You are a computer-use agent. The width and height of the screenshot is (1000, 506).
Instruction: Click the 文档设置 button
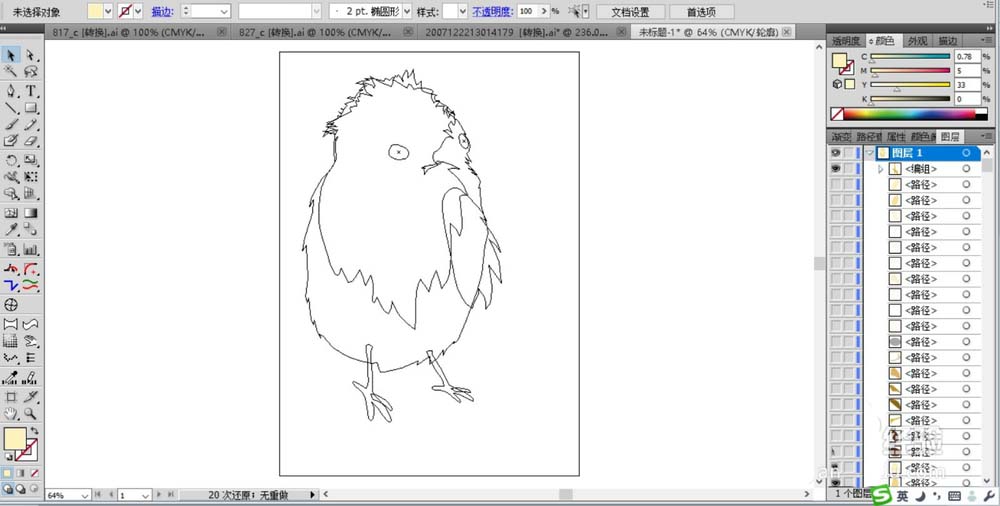tap(630, 11)
